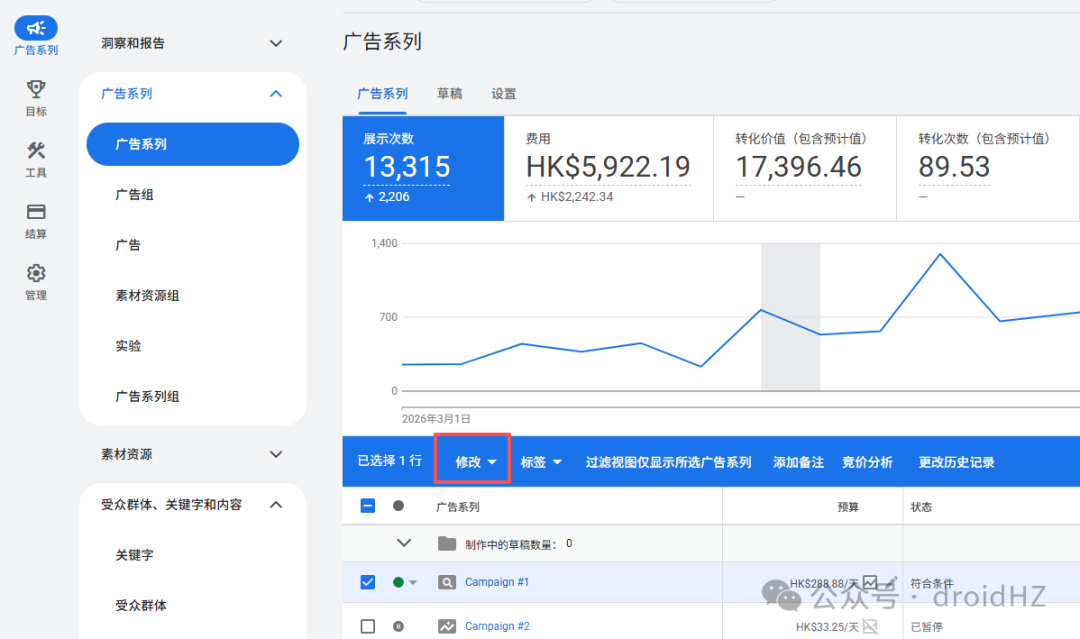Select the 展示次数 metric card
1080x639 pixels.
[423, 168]
